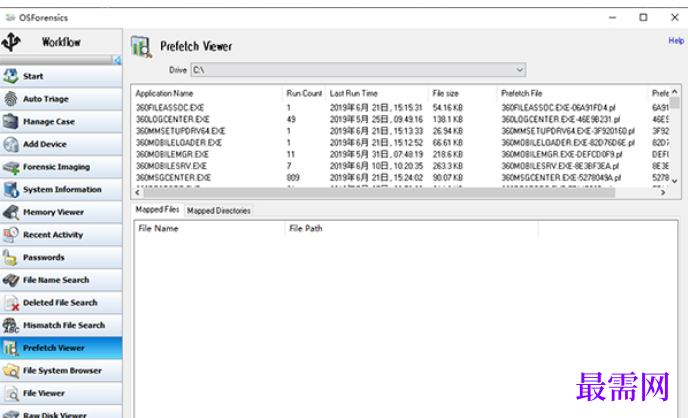Open Recent Activity module button
Image resolution: width=688 pixels, height=418 pixels.
coord(61,235)
